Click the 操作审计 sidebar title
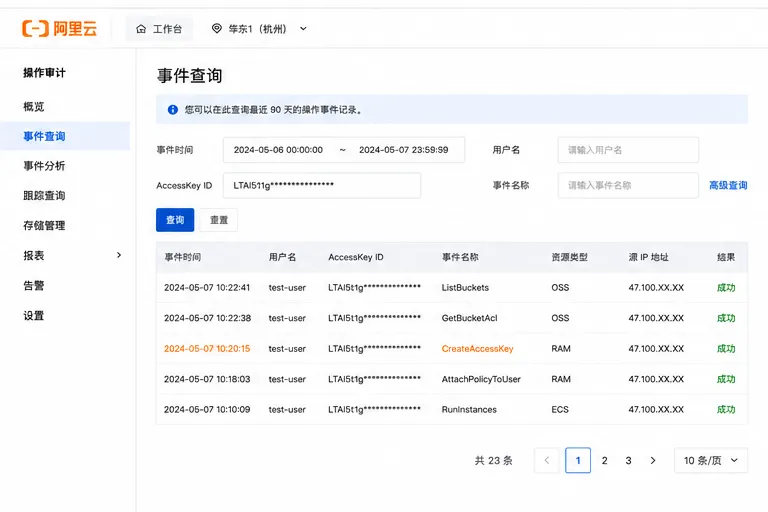 pyautogui.click(x=44, y=73)
